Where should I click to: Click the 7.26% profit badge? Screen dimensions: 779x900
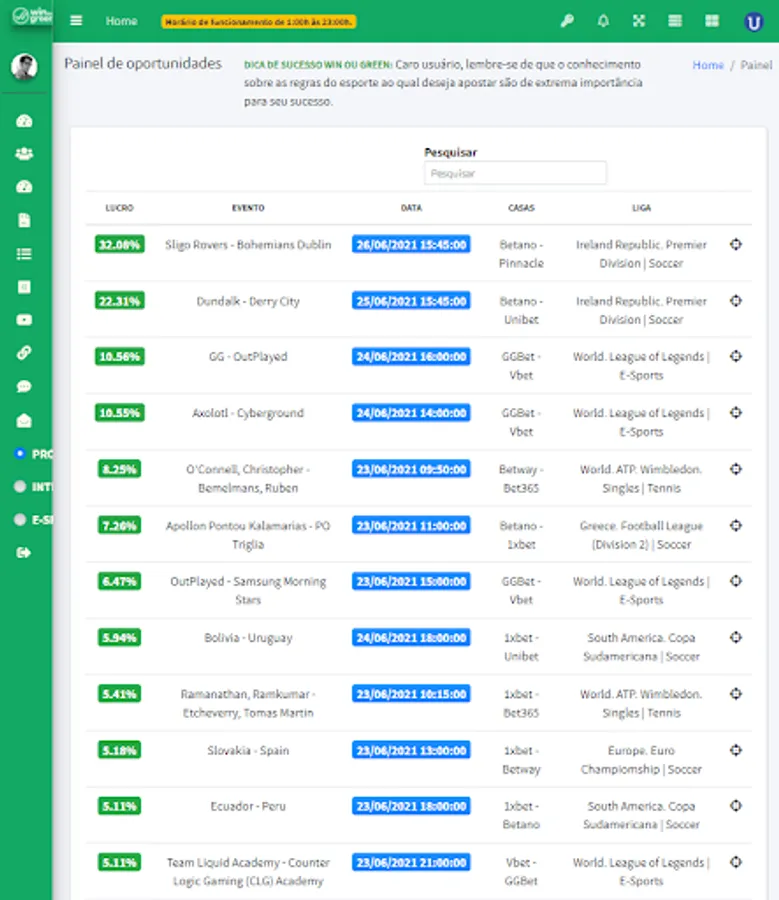point(119,525)
